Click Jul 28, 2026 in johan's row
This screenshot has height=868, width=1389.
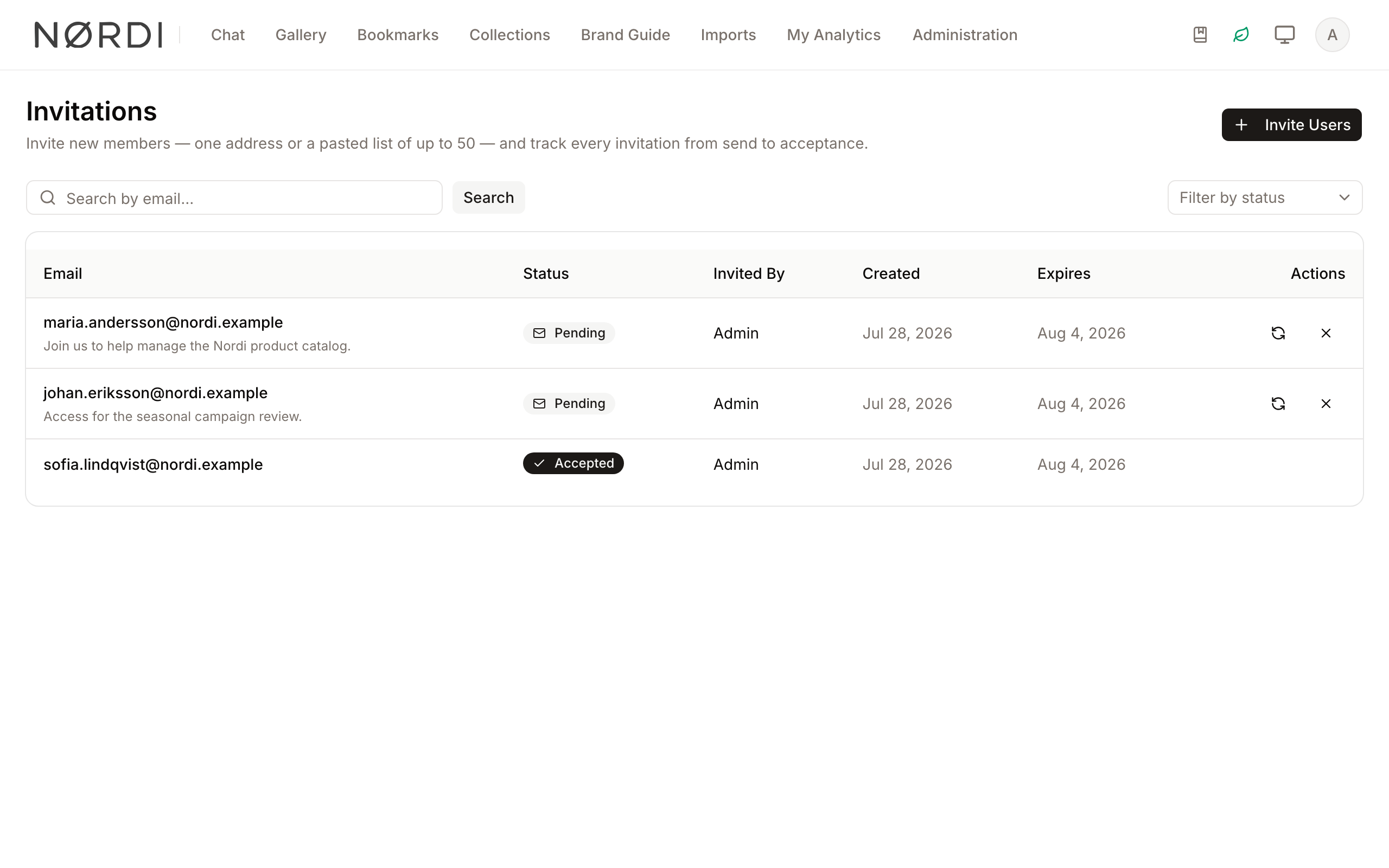click(x=907, y=404)
